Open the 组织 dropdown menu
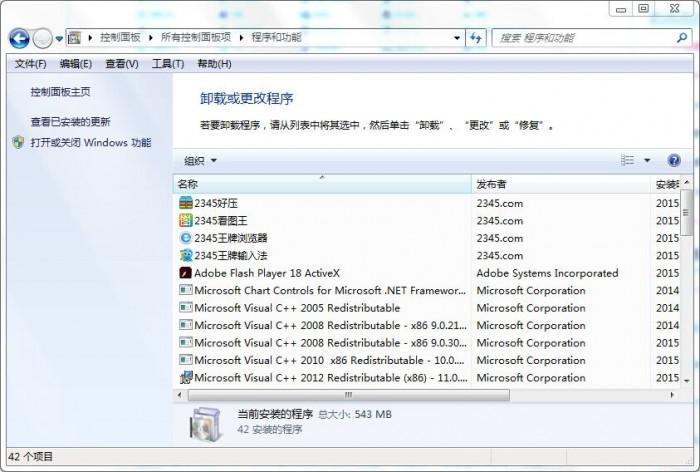The width and height of the screenshot is (700, 472). point(200,161)
